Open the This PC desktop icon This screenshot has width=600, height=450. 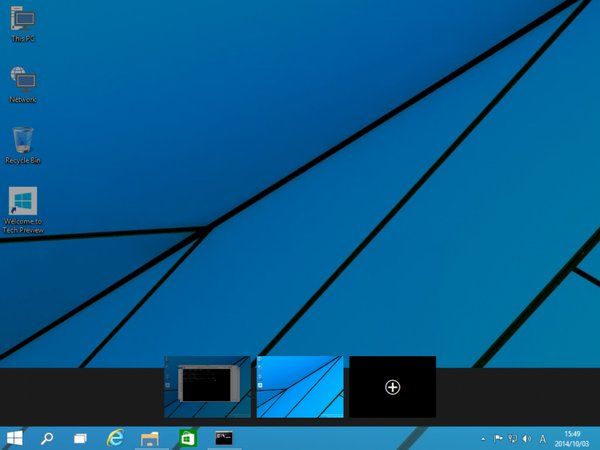click(x=23, y=24)
